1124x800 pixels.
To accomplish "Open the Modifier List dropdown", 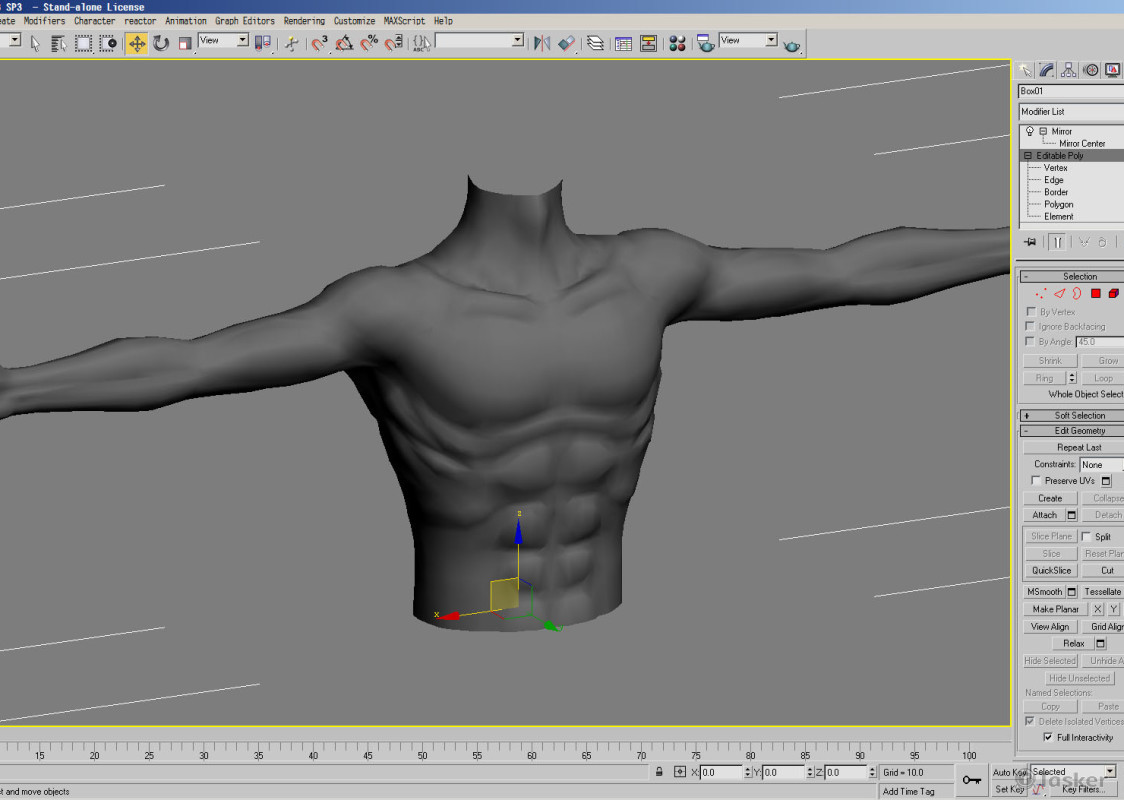I will 1068,111.
